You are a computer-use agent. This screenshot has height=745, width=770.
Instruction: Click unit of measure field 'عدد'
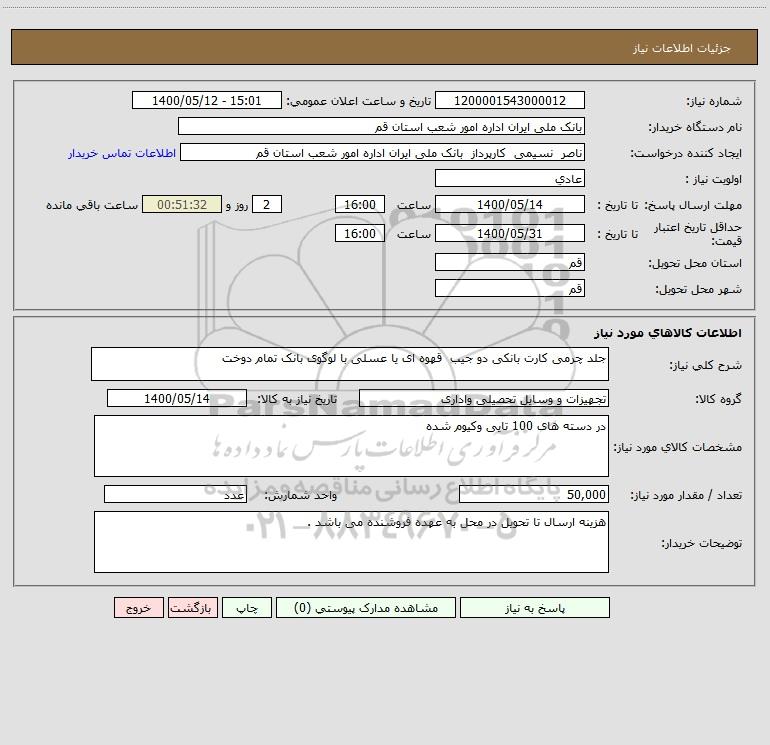[x=175, y=494]
